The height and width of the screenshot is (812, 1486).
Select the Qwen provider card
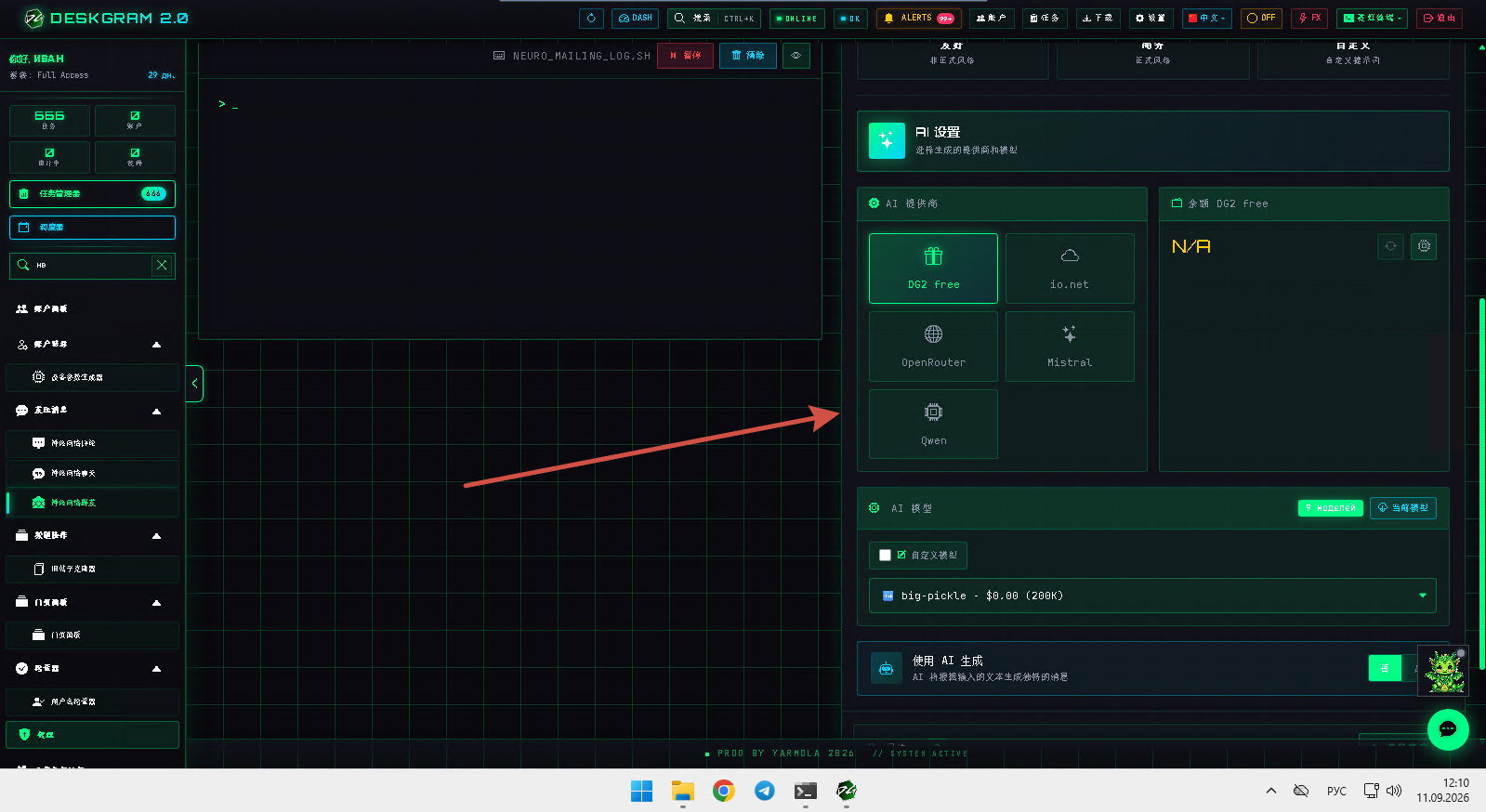pos(933,425)
